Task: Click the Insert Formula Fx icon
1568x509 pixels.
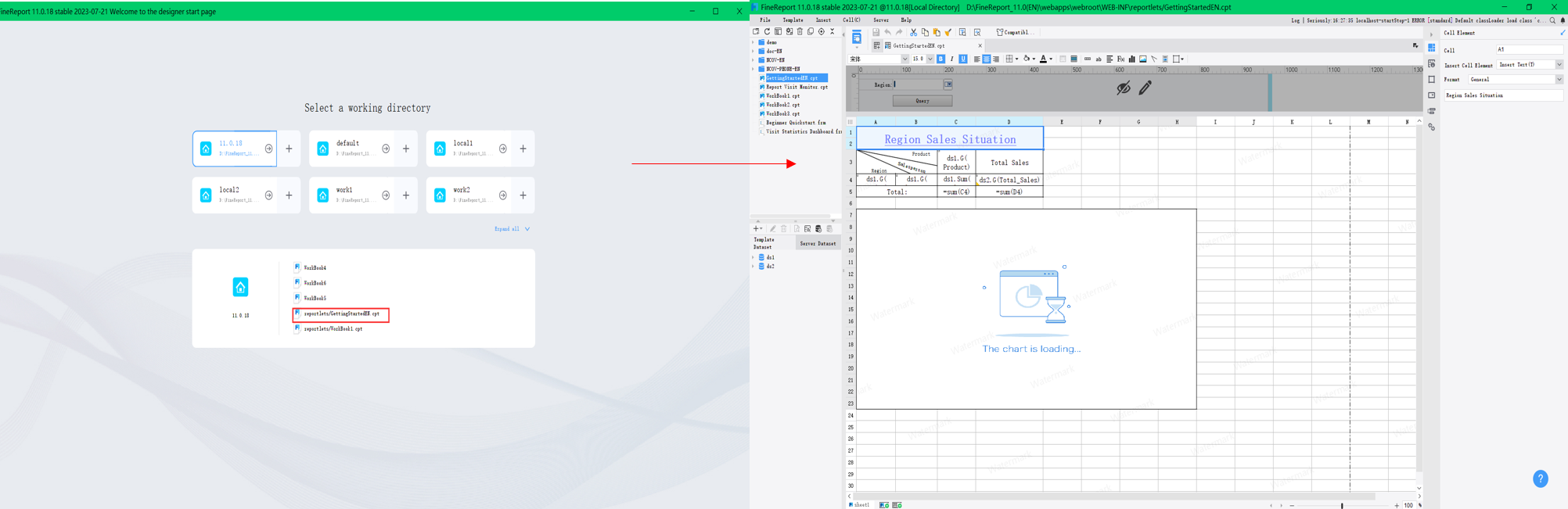Action: click(x=1120, y=59)
